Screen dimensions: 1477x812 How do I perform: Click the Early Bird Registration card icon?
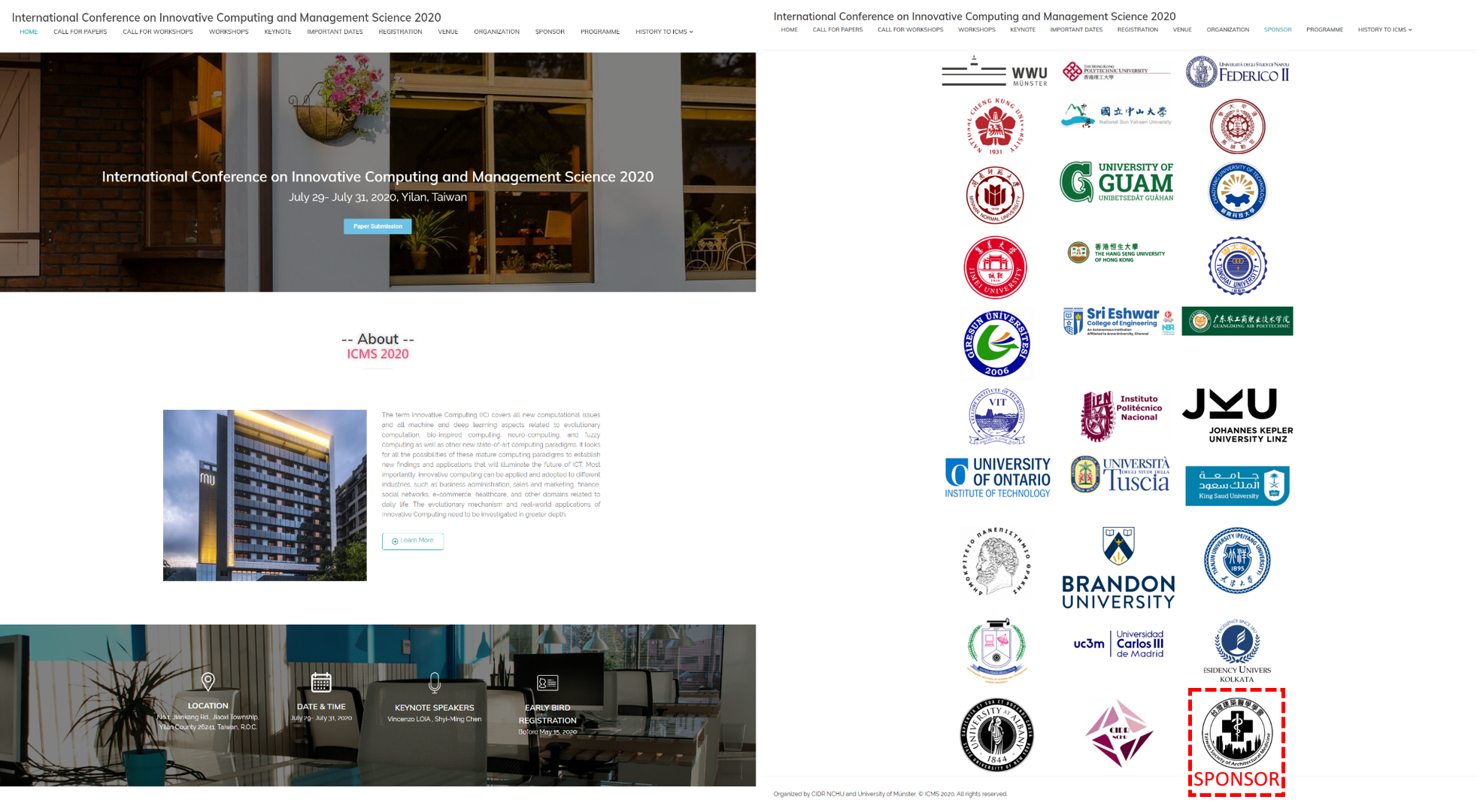[547, 683]
